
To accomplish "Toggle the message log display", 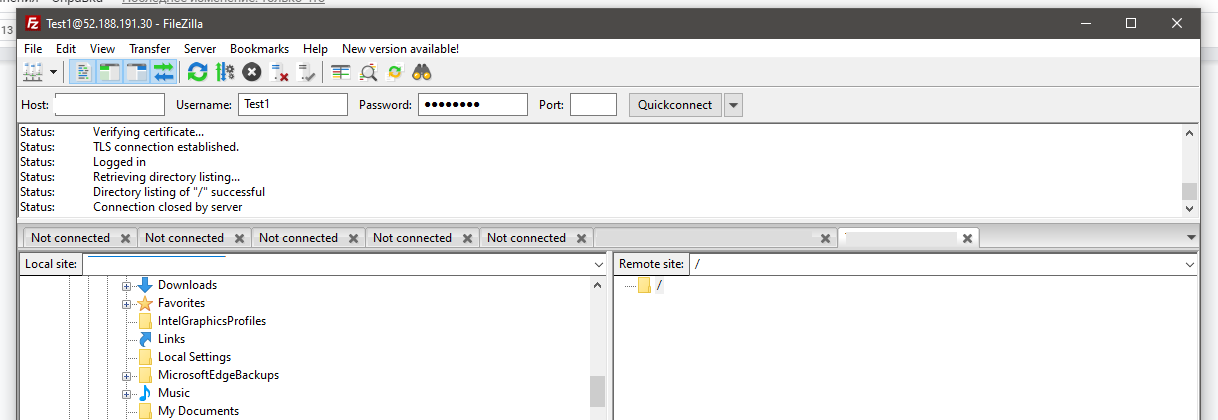I will (84, 72).
